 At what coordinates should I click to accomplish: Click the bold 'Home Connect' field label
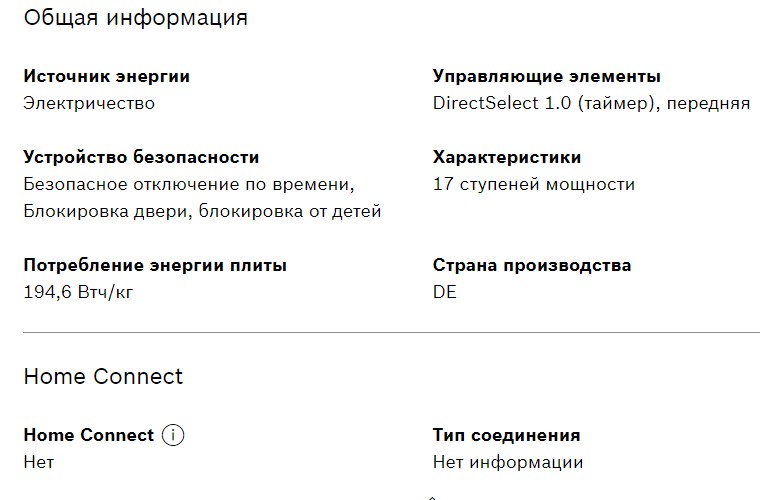(x=88, y=435)
